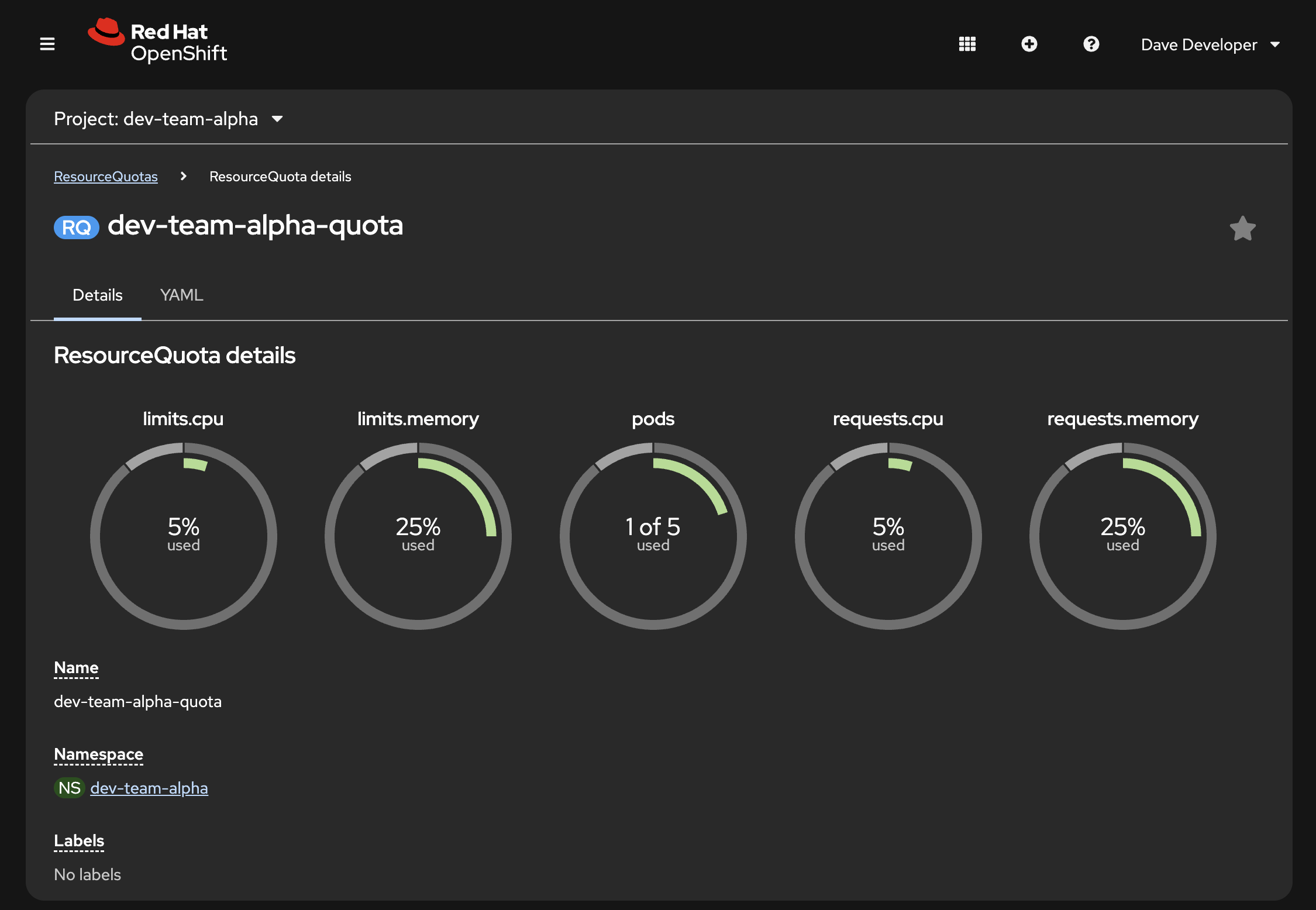This screenshot has width=1316, height=910.
Task: Expand the Dave Developer user menu
Action: click(1211, 44)
